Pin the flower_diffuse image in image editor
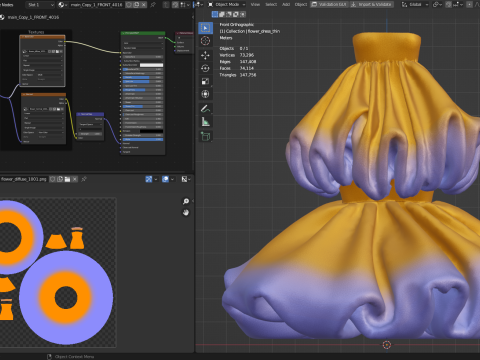 (x=84, y=179)
